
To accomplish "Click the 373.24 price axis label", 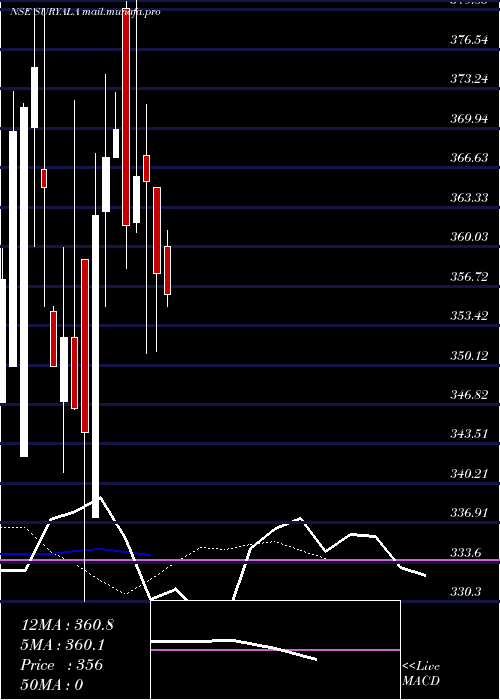I will coord(469,79).
